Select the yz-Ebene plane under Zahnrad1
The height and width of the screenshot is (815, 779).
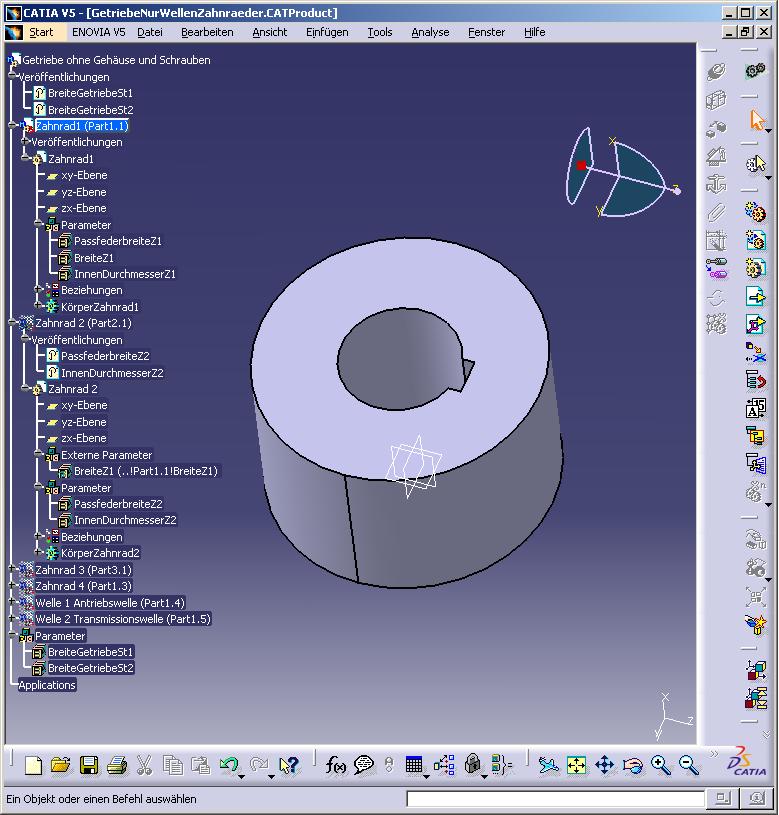point(84,192)
